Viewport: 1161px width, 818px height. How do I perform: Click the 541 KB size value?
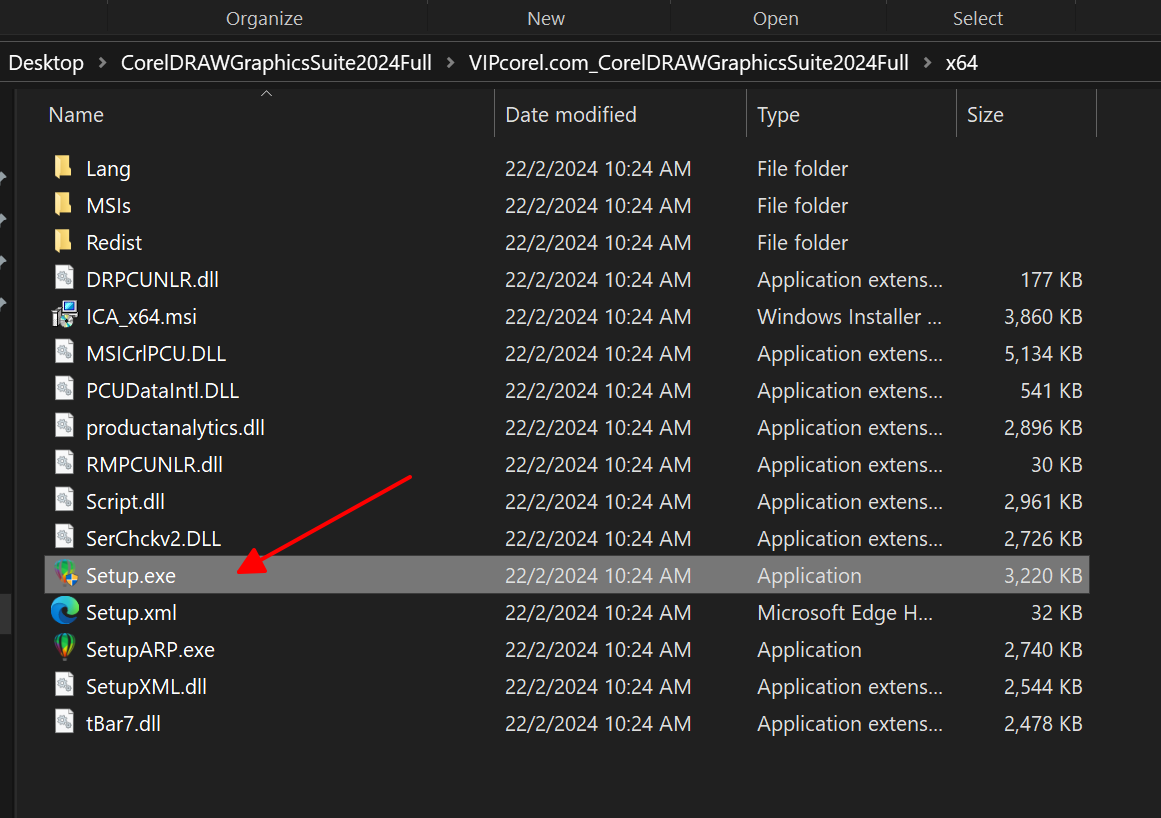point(1051,391)
